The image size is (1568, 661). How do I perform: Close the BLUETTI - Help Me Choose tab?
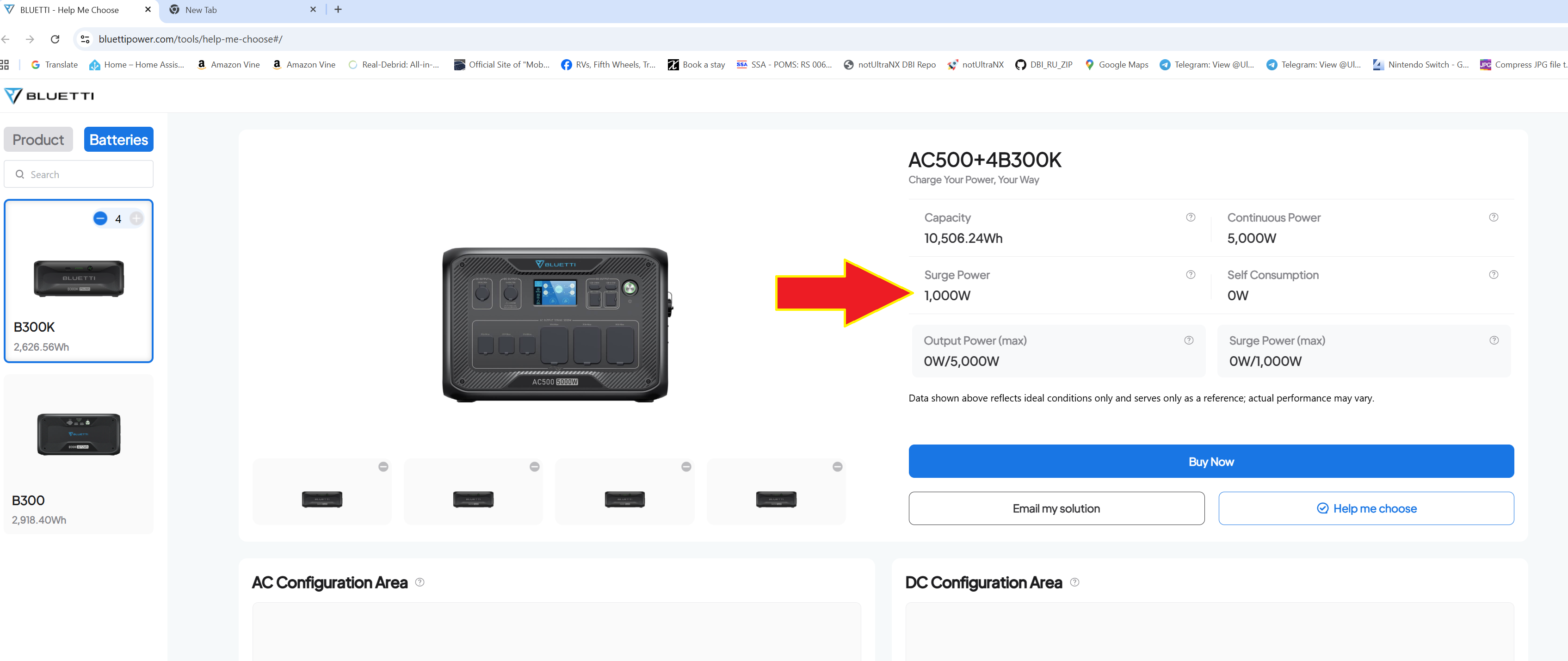148,10
